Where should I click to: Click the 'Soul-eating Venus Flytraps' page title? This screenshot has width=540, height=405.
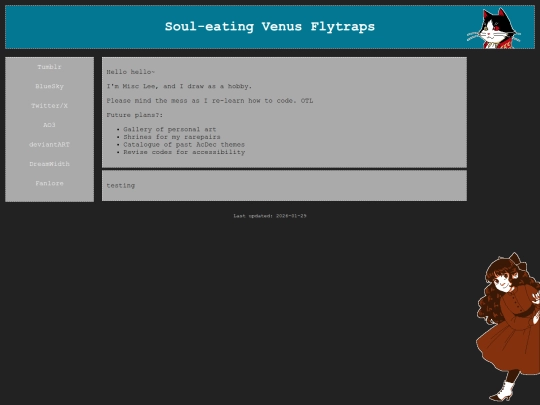pyautogui.click(x=270, y=27)
